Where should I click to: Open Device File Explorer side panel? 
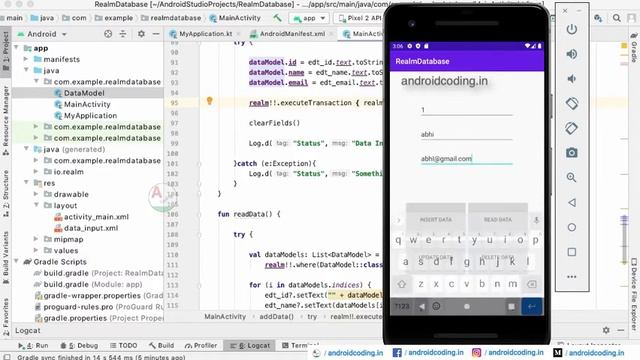tap(634, 294)
